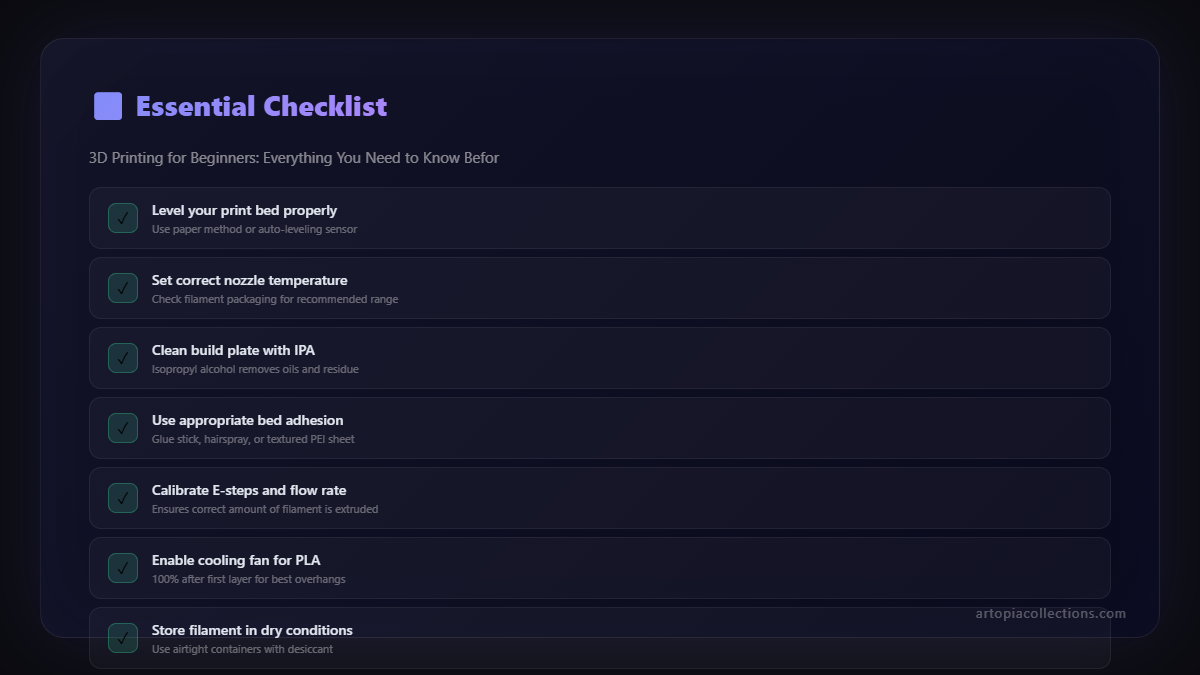The width and height of the screenshot is (1200, 675).
Task: Open the artopiacollections.com link
Action: coord(1050,613)
